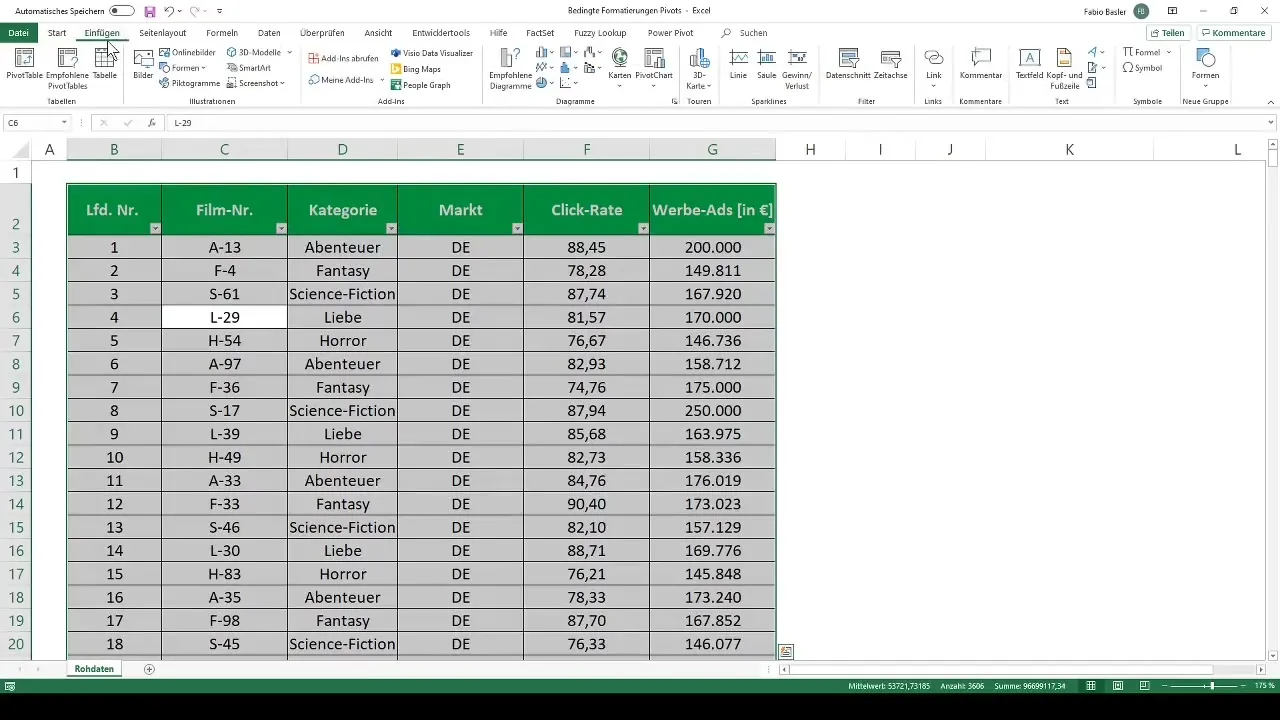Insert a Symbol

click(1142, 68)
